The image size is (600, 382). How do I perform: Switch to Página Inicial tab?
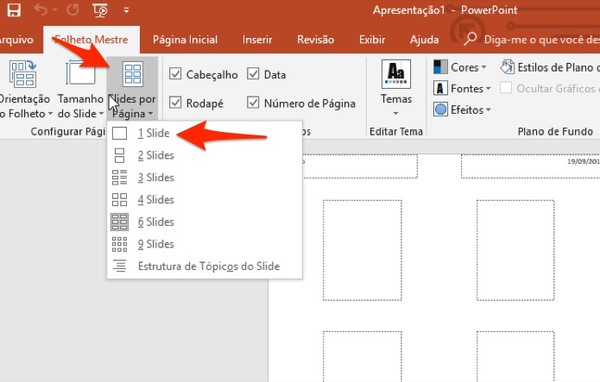pyautogui.click(x=185, y=40)
